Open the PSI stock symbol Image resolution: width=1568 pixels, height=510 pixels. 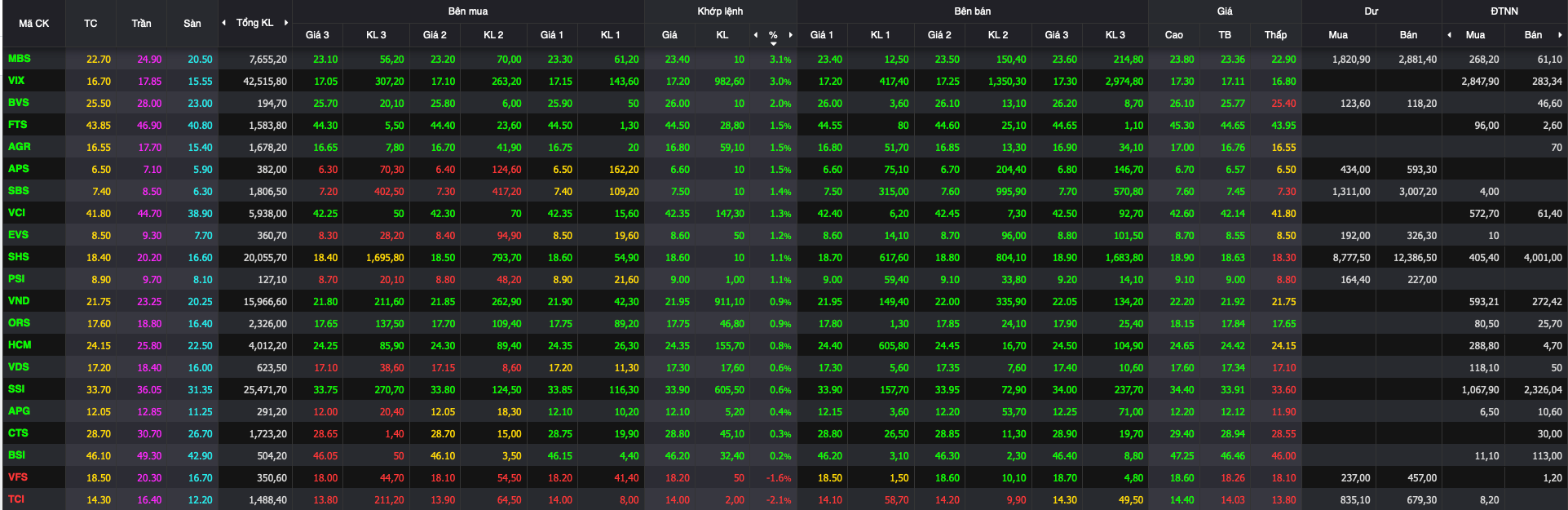click(x=16, y=279)
